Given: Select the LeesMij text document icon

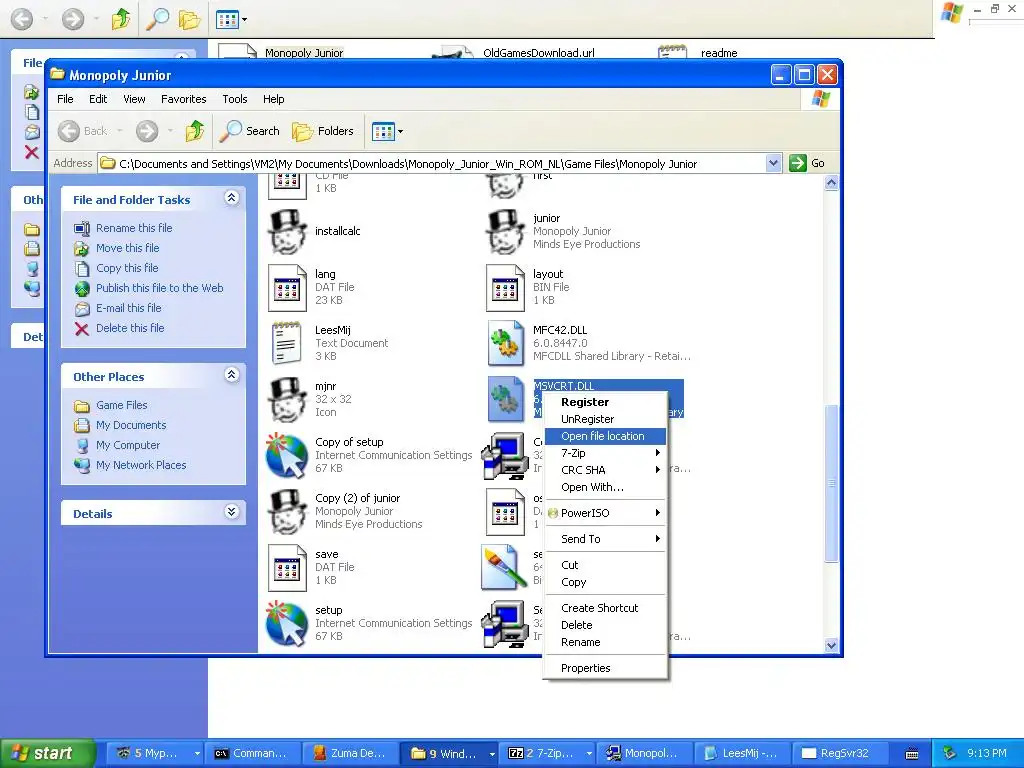Looking at the screenshot, I should click(x=287, y=343).
